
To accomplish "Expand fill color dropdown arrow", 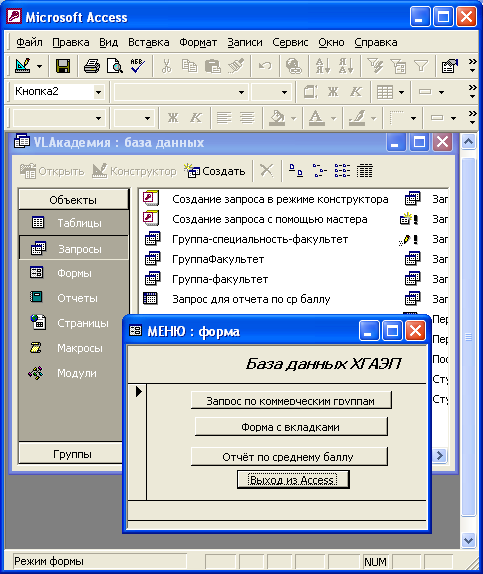I will tap(293, 118).
